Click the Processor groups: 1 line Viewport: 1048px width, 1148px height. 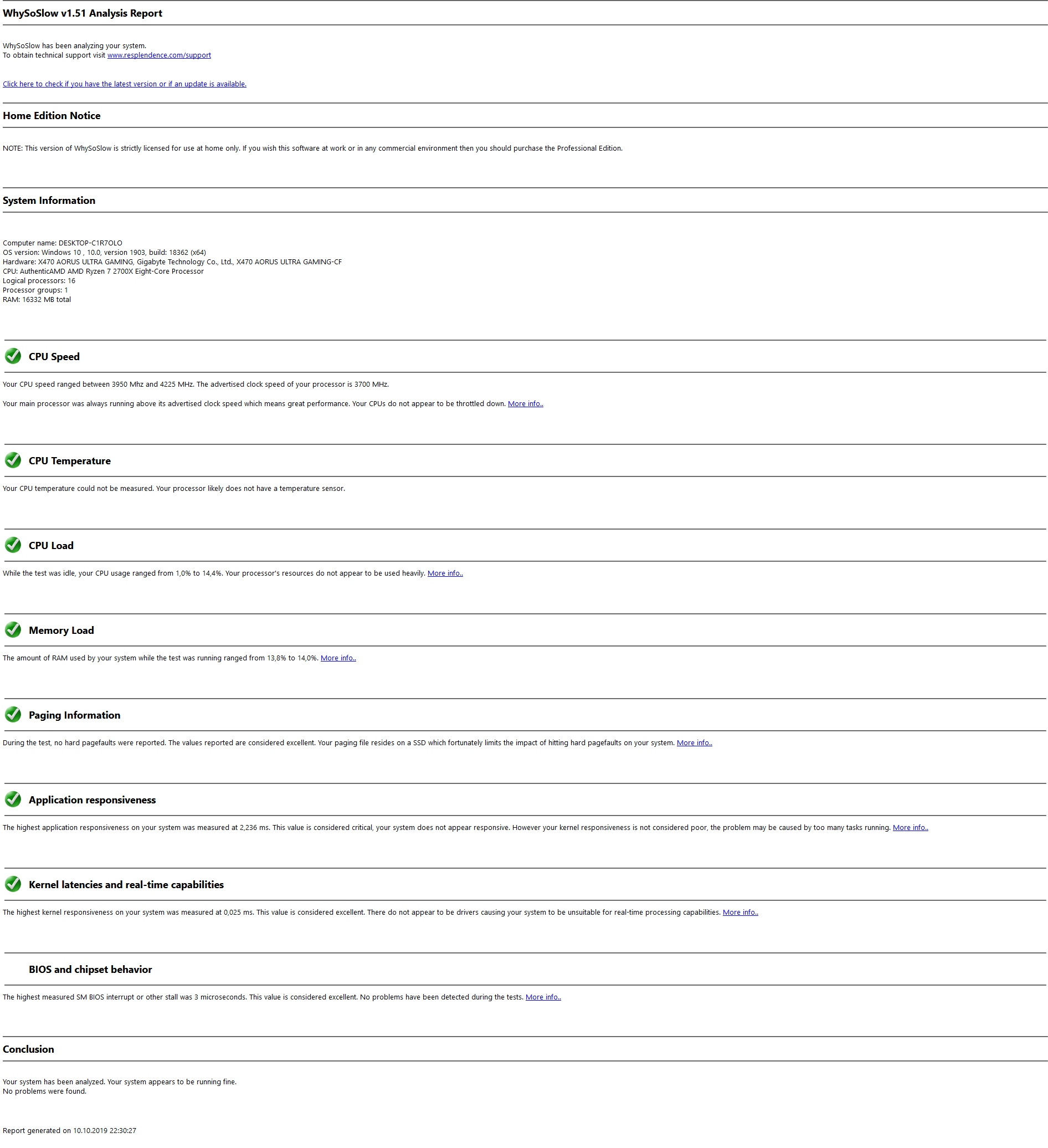(x=35, y=290)
